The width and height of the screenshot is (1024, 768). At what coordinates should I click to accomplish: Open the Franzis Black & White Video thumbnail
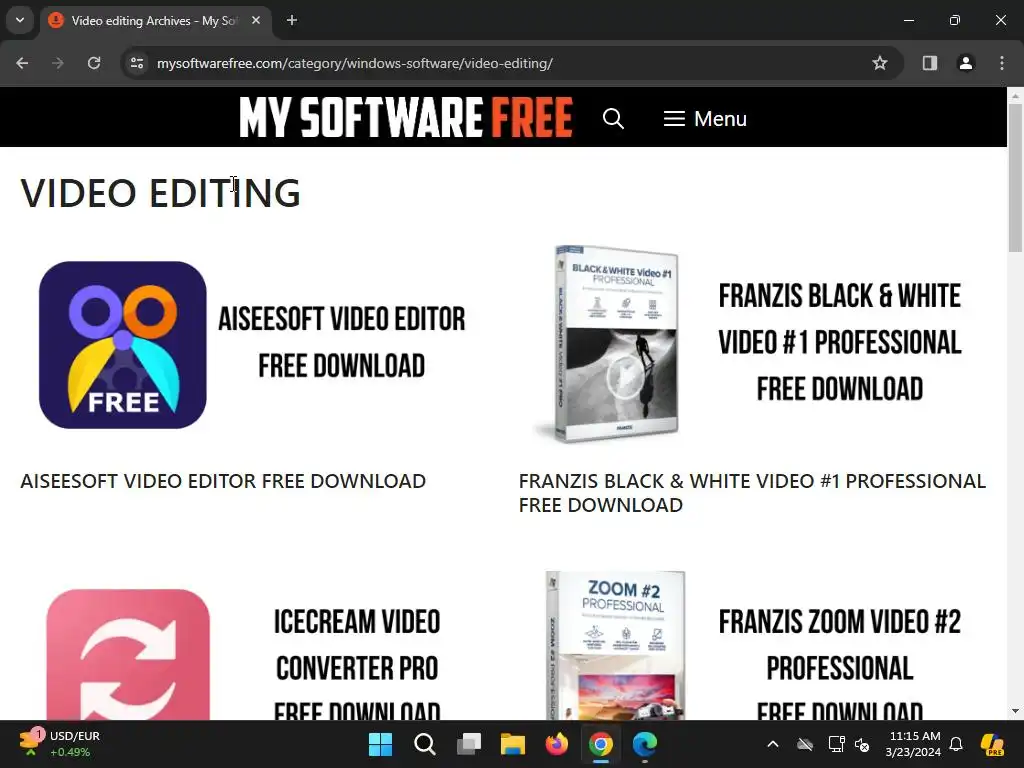[753, 345]
